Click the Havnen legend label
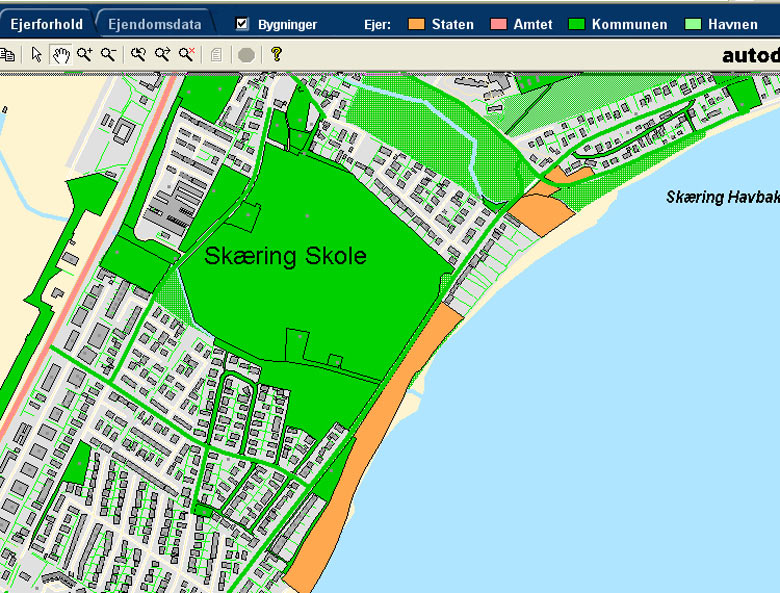This screenshot has height=593, width=780. click(733, 24)
